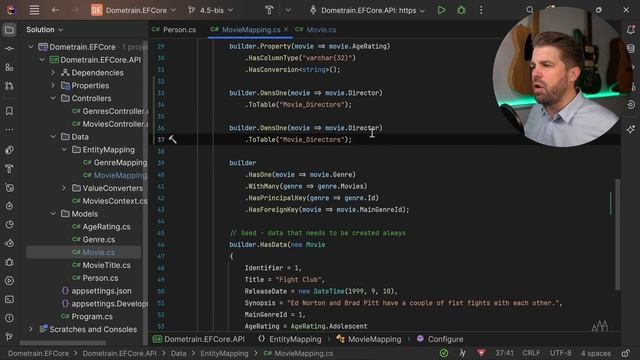
Task: Open more actions three-dot menu in toolbar
Action: click(x=481, y=10)
